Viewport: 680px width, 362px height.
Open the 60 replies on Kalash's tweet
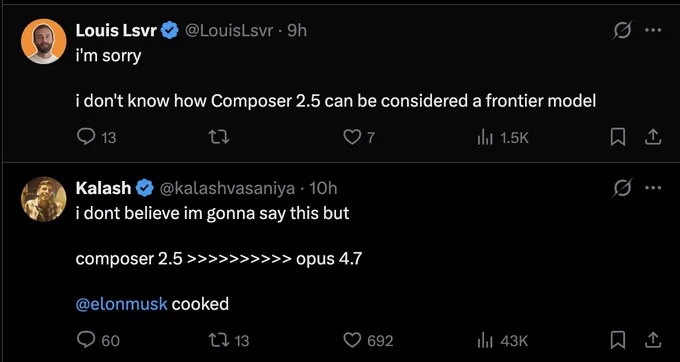(x=98, y=340)
